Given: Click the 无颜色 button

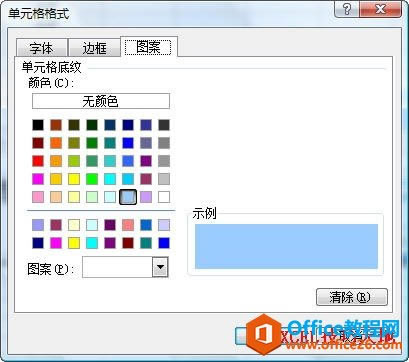Looking at the screenshot, I should (101, 101).
